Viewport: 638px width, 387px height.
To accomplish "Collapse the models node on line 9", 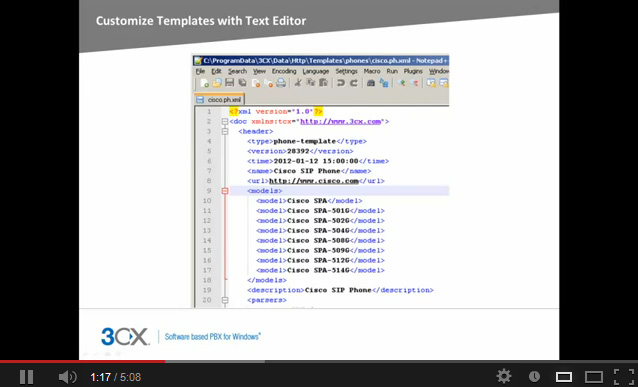I will tap(225, 191).
